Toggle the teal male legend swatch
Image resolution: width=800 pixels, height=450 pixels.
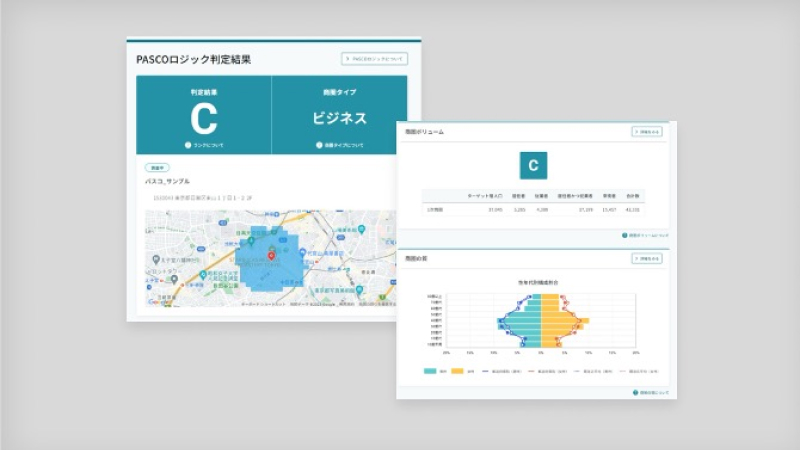[x=430, y=371]
